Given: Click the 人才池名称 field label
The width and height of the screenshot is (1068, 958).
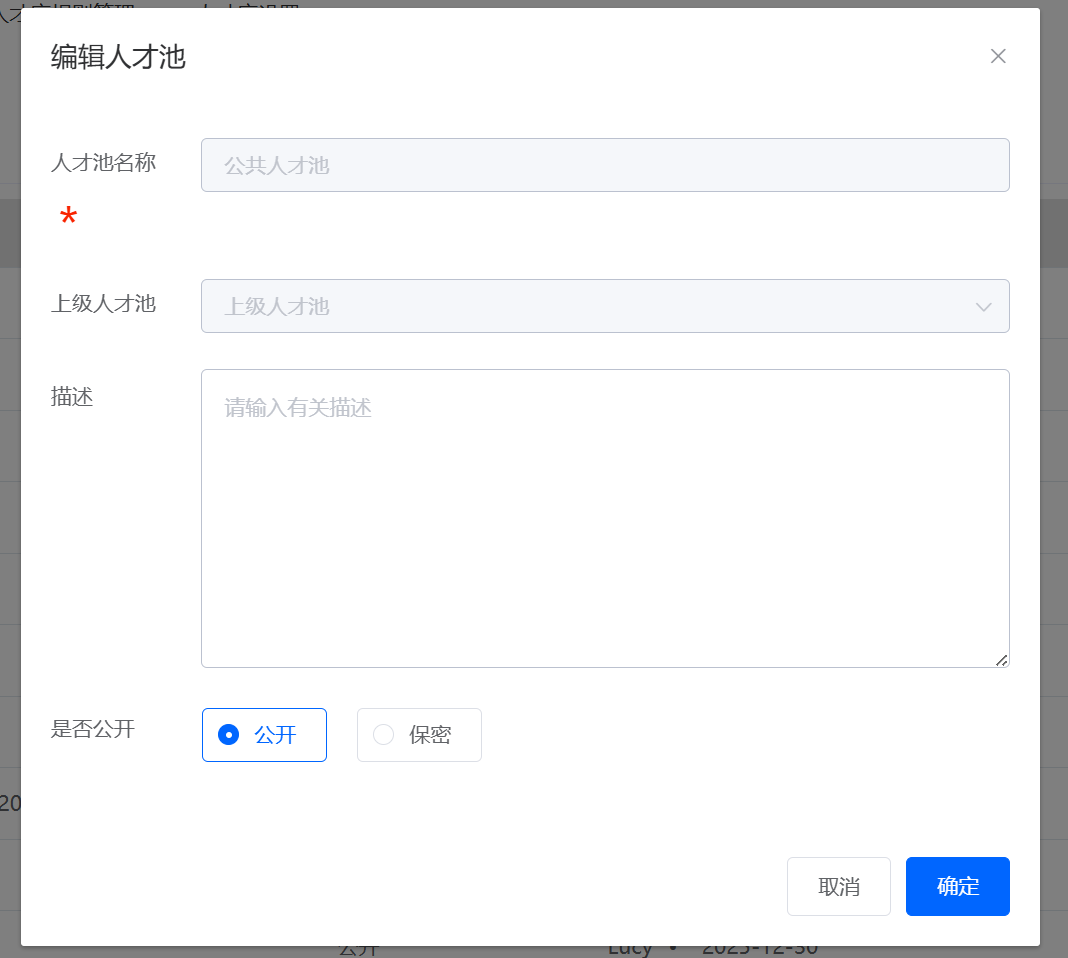Looking at the screenshot, I should click(x=103, y=162).
